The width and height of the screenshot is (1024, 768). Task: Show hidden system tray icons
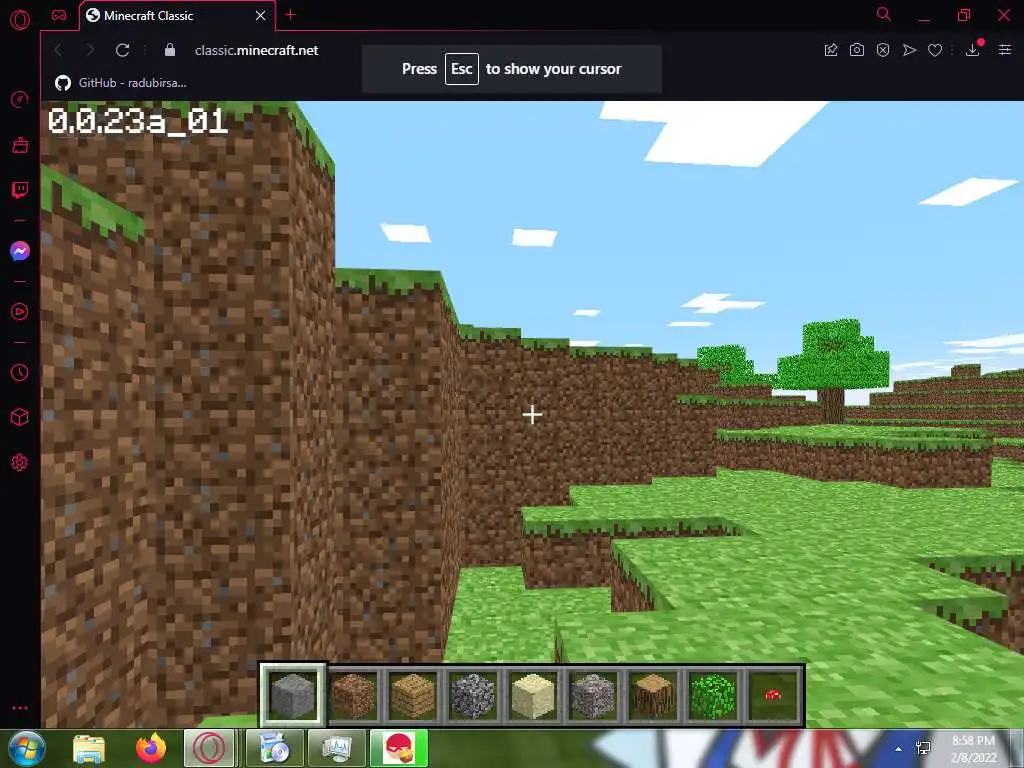(899, 749)
